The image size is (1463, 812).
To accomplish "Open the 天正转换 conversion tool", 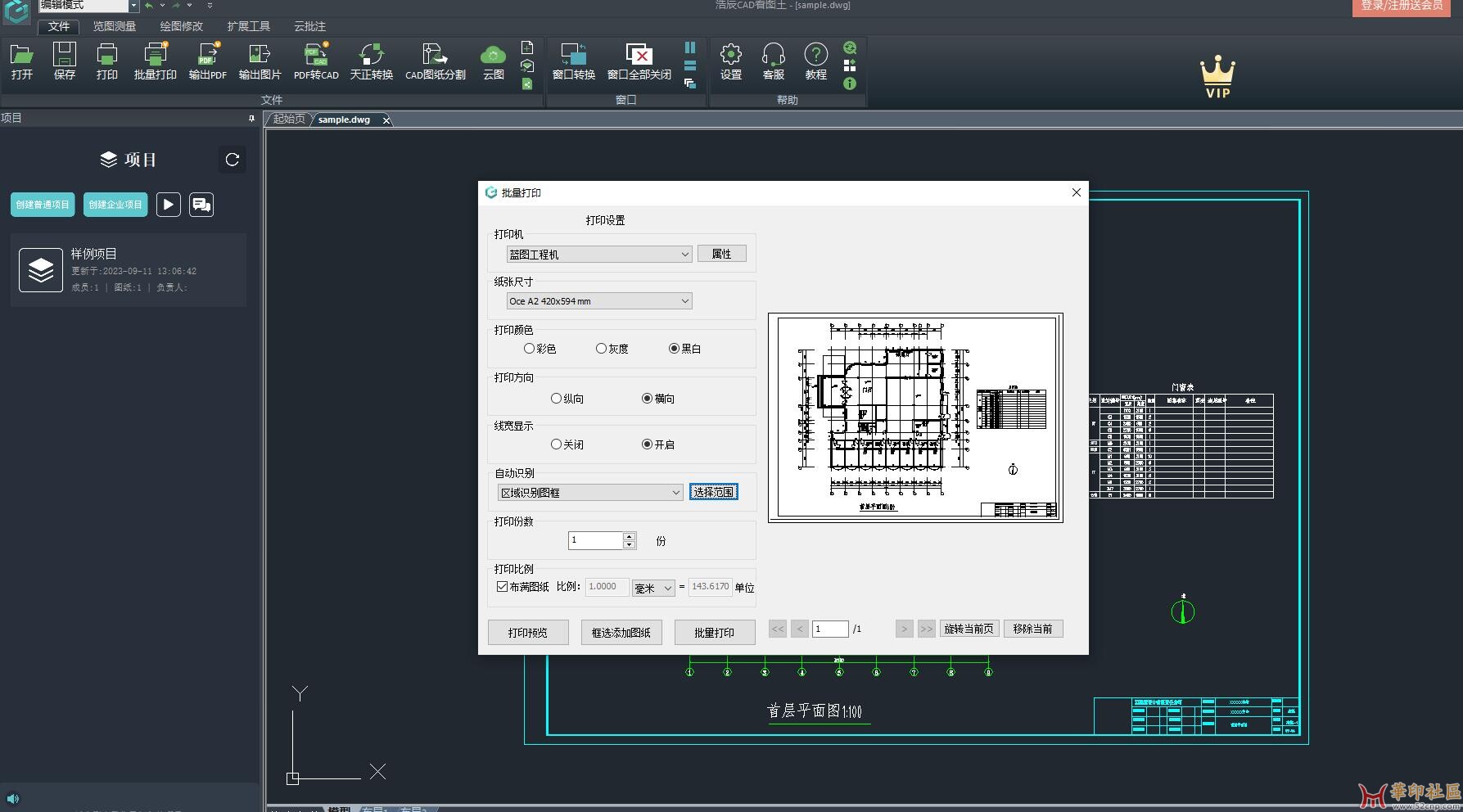I will coord(371,60).
